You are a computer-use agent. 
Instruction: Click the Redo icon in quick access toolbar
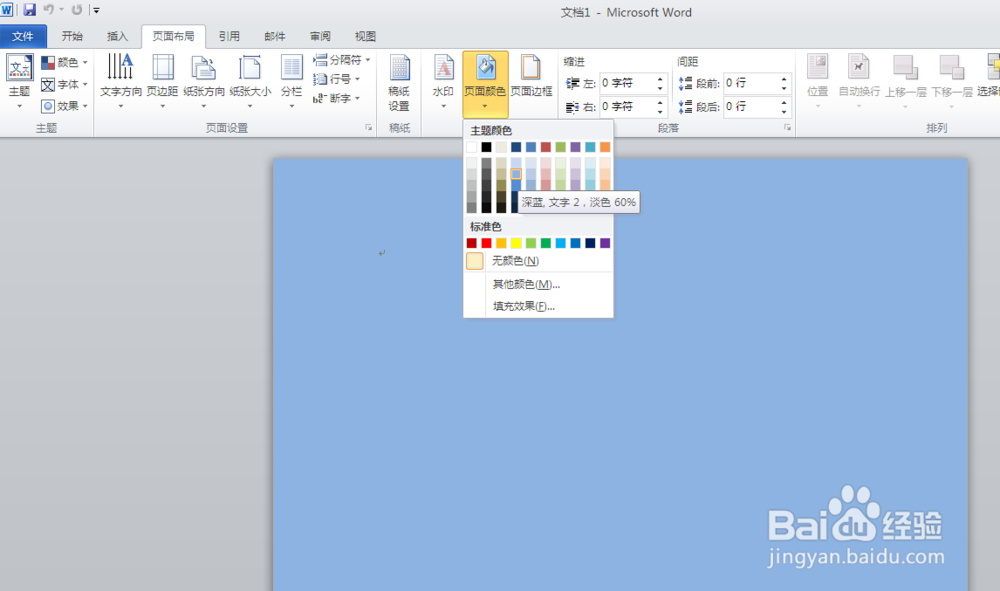click(x=77, y=10)
